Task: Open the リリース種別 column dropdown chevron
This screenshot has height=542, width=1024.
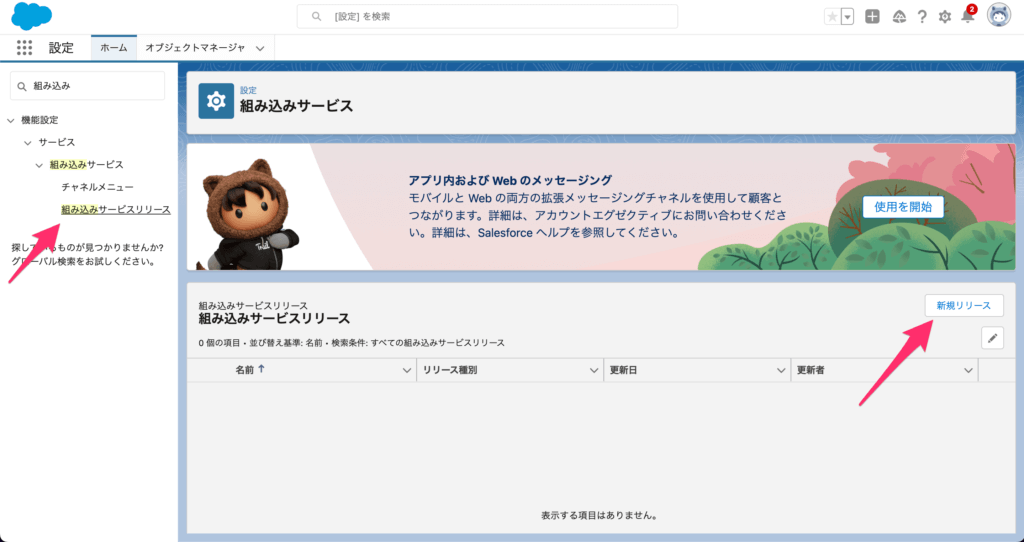Action: (x=594, y=370)
